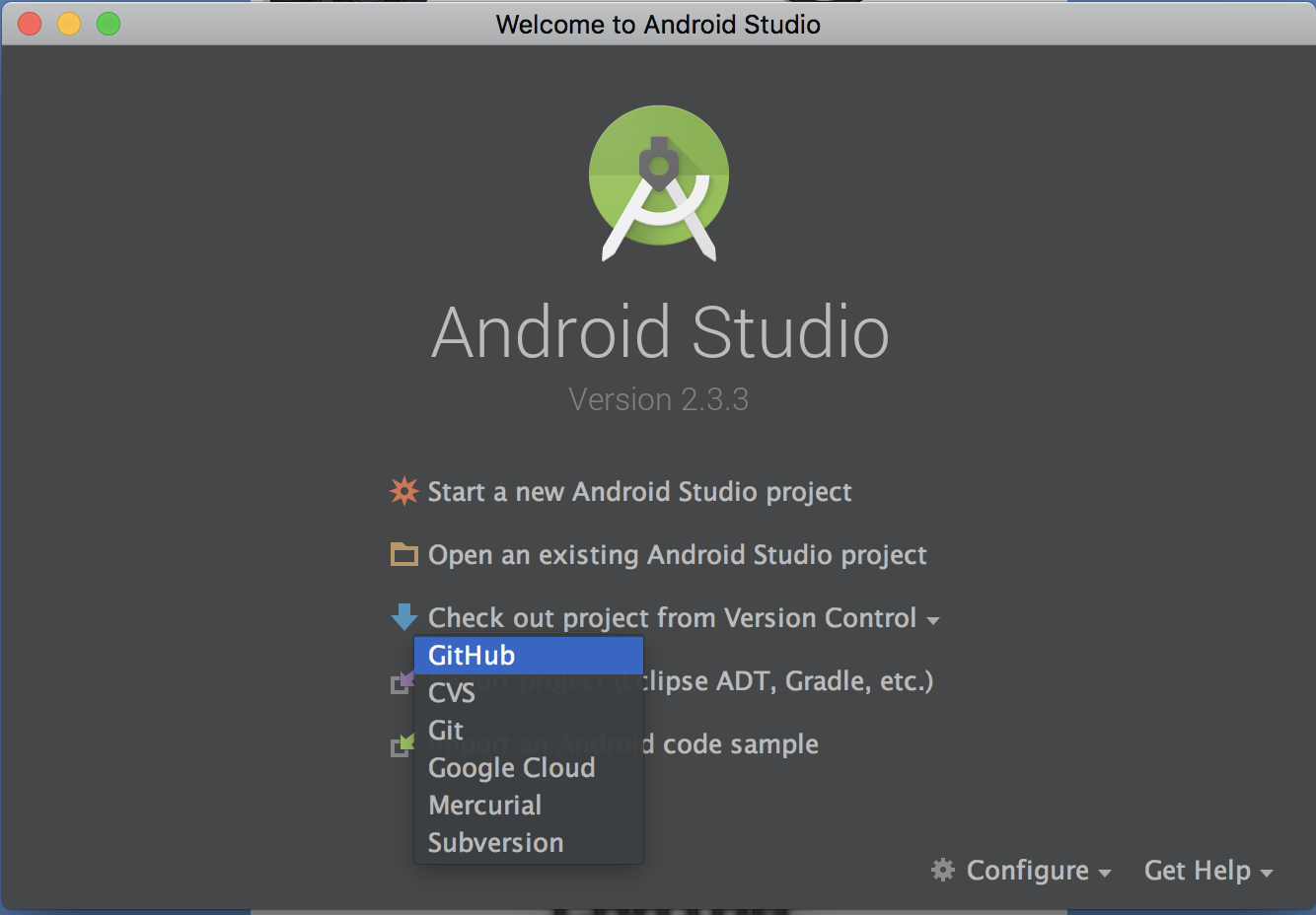Click the Welcome to Android Studio title bar
The height and width of the screenshot is (915, 1316).
pyautogui.click(x=658, y=24)
